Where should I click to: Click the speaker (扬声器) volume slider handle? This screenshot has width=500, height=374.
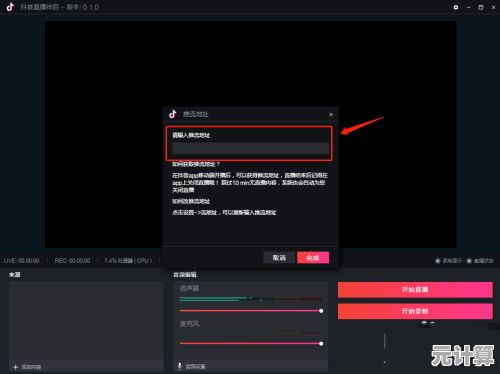click(x=321, y=311)
